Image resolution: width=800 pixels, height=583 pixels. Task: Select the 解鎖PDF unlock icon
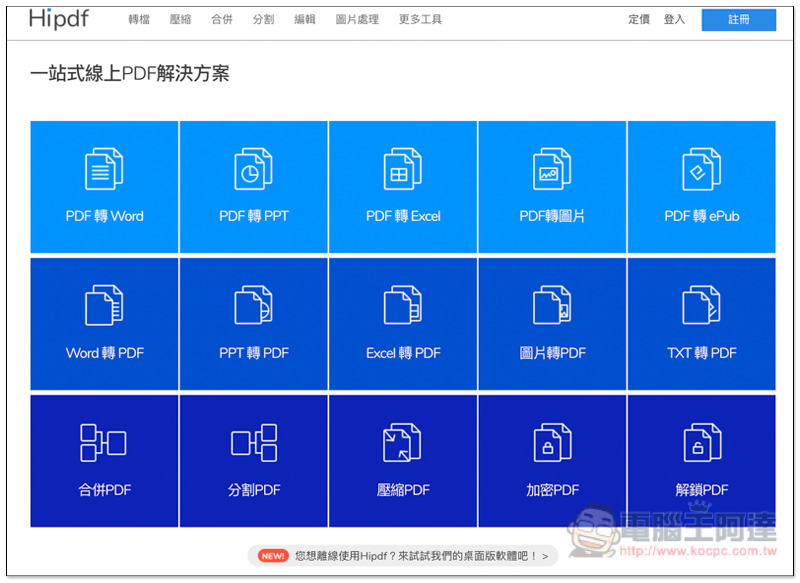pyautogui.click(x=702, y=443)
